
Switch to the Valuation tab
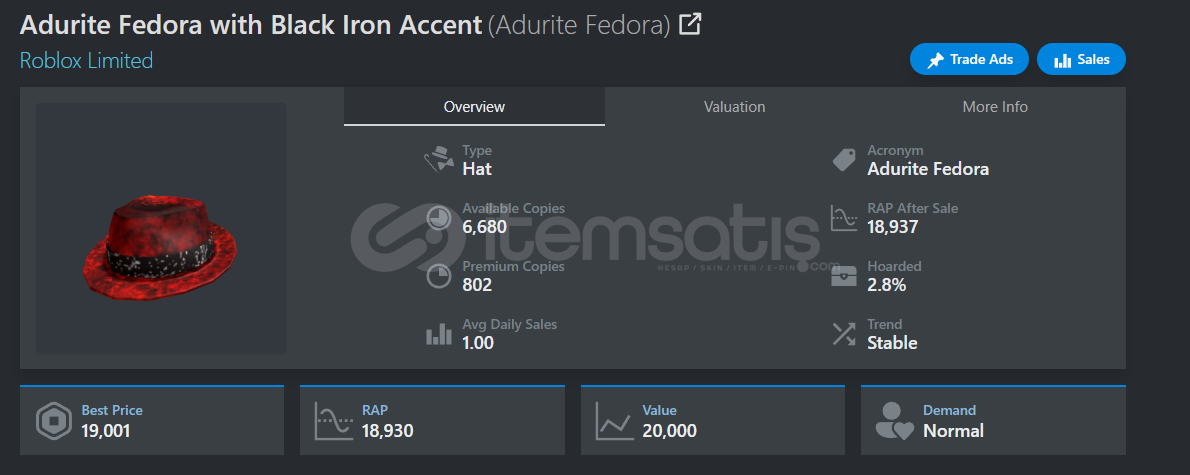tap(734, 107)
